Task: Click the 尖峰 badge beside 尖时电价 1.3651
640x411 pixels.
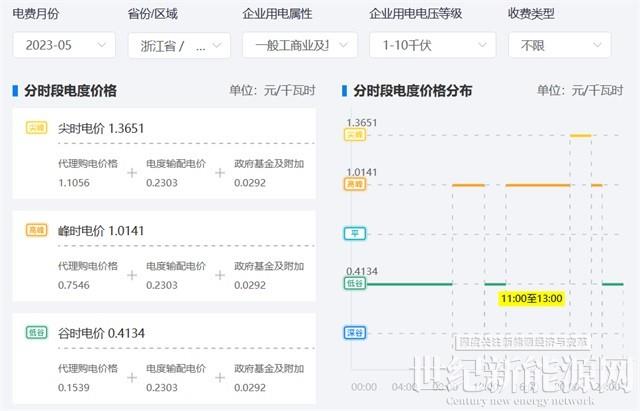Action: point(36,127)
